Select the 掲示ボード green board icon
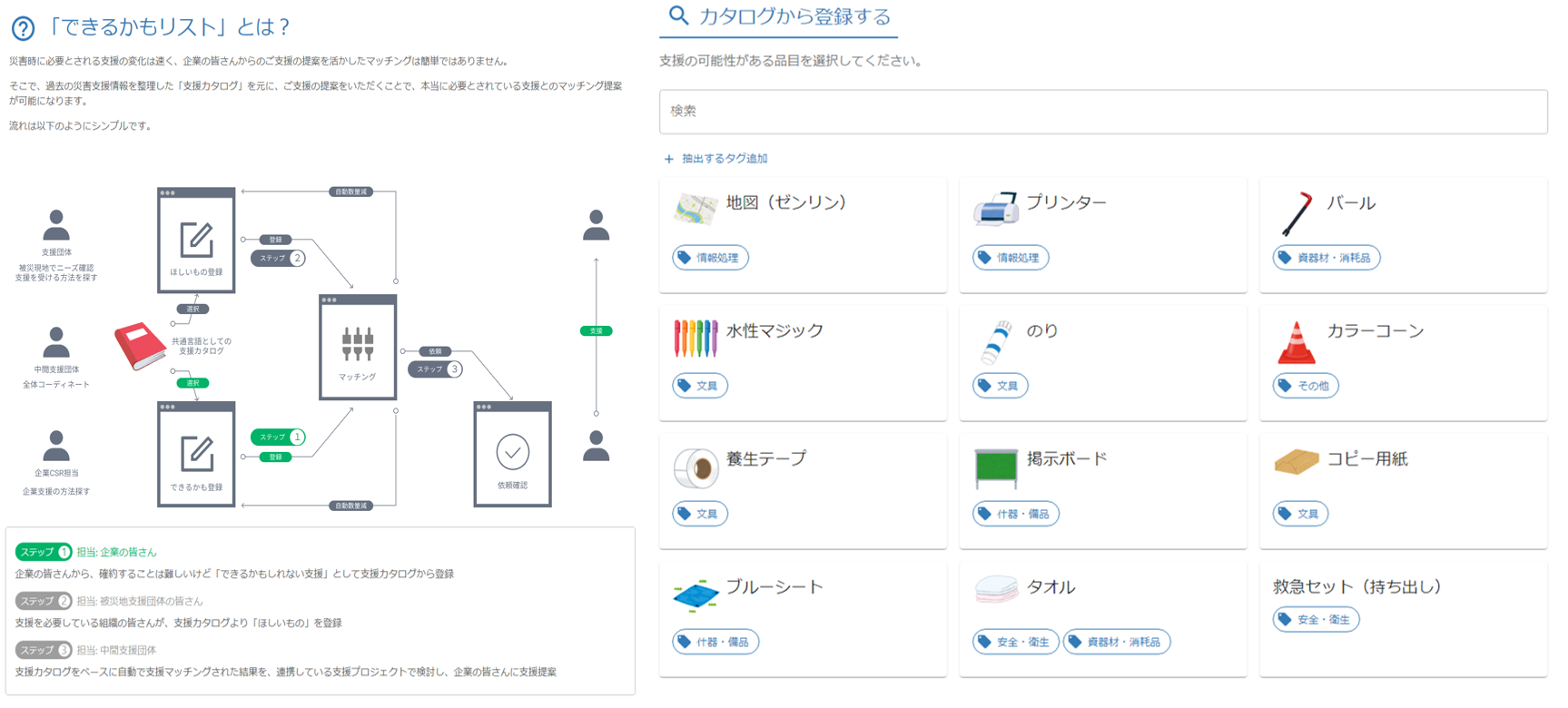This screenshot has height=708, width=1568. pyautogui.click(x=995, y=467)
